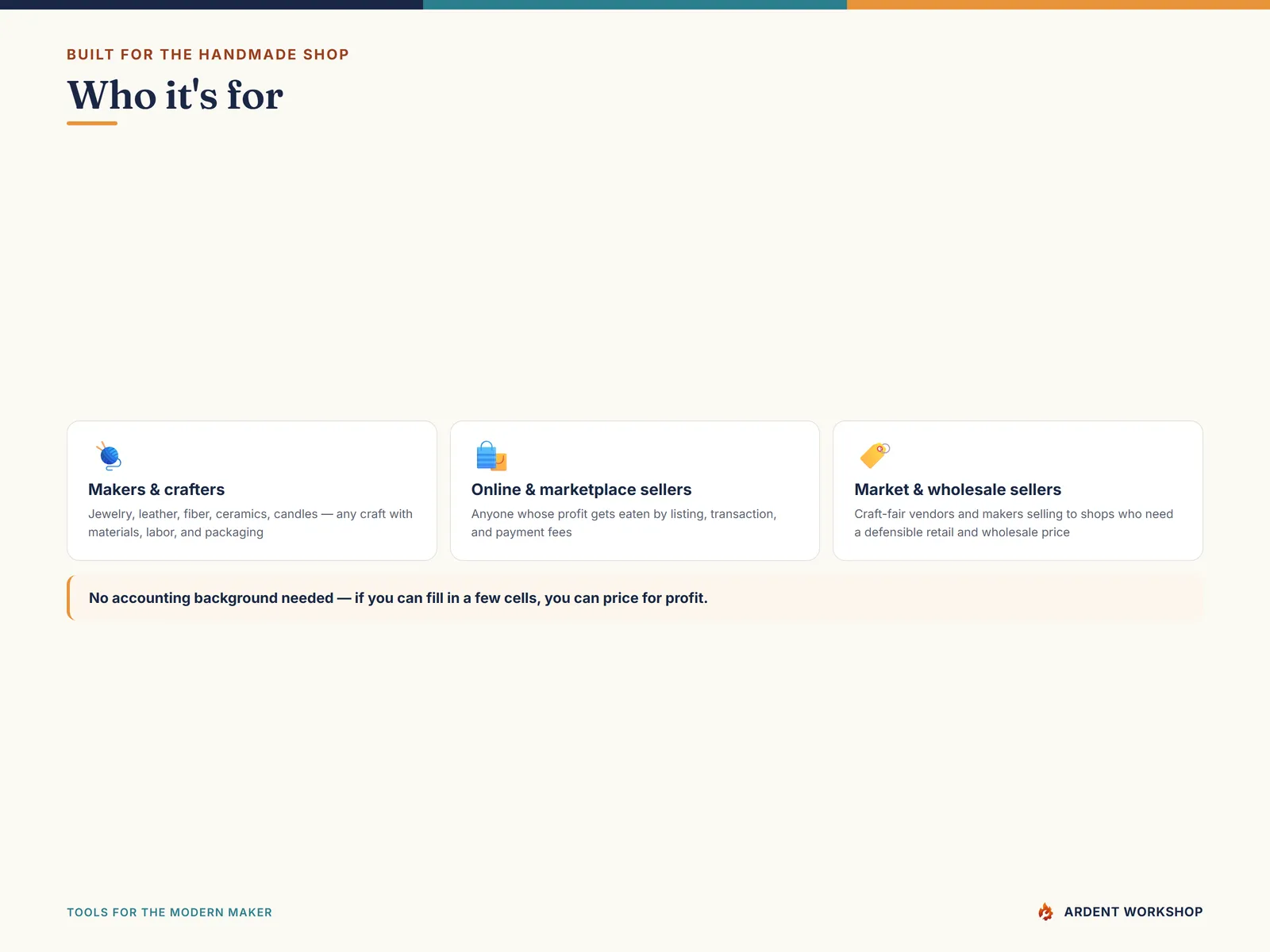The height and width of the screenshot is (952, 1270).
Task: Click the price tag icon
Action: tap(875, 456)
